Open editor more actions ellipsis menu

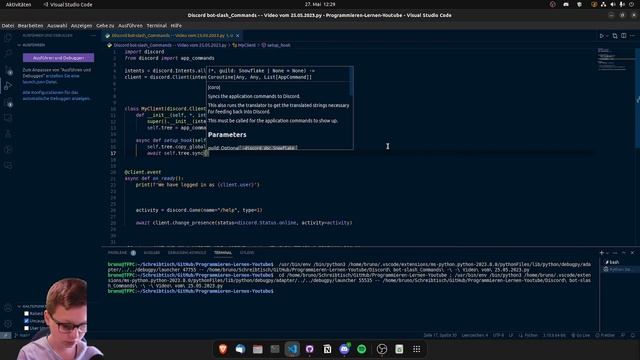632,36
